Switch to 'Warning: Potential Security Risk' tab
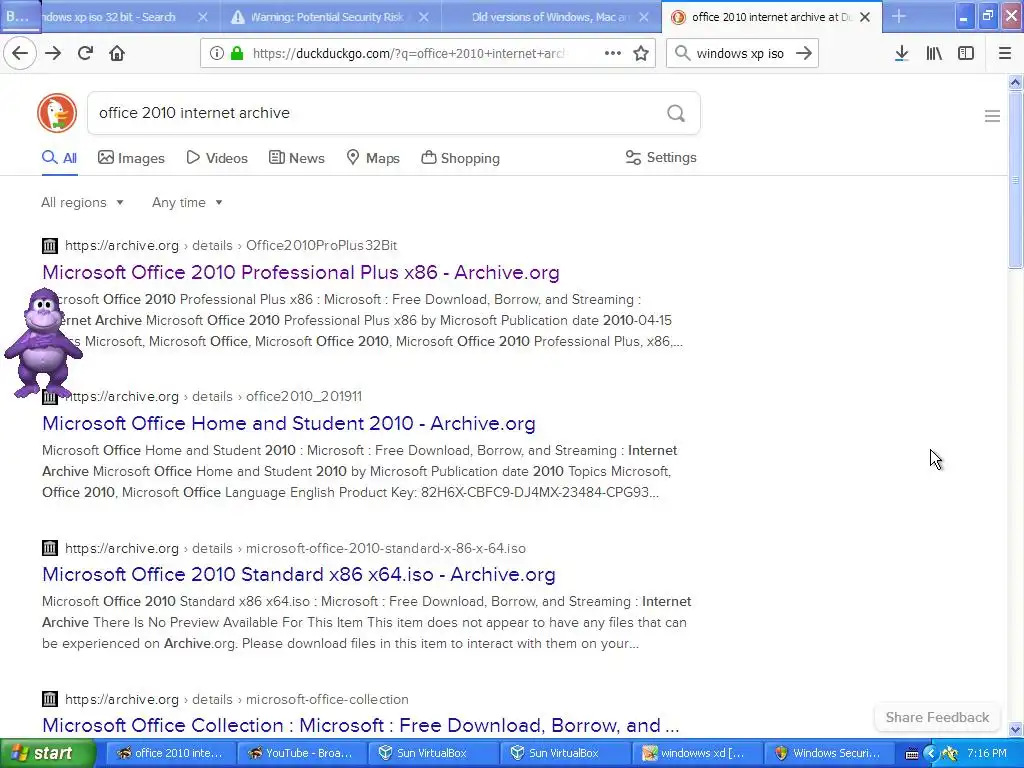This screenshot has width=1024, height=768. [328, 17]
